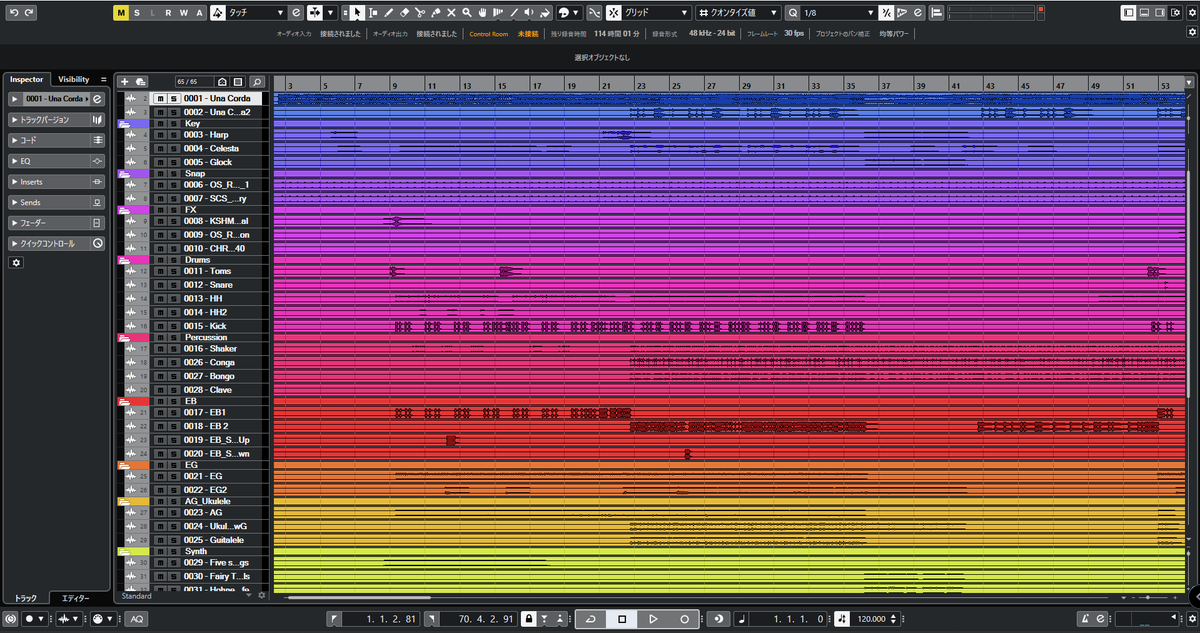Select the Play speaker tool
This screenshot has height=633, width=1200.
(530, 13)
